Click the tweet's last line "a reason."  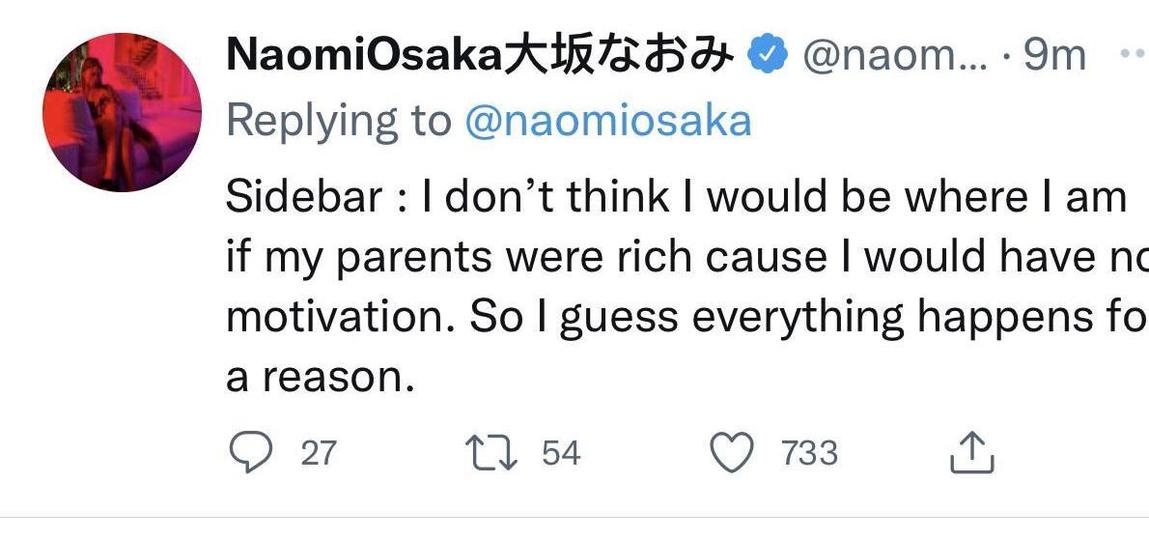tap(319, 377)
